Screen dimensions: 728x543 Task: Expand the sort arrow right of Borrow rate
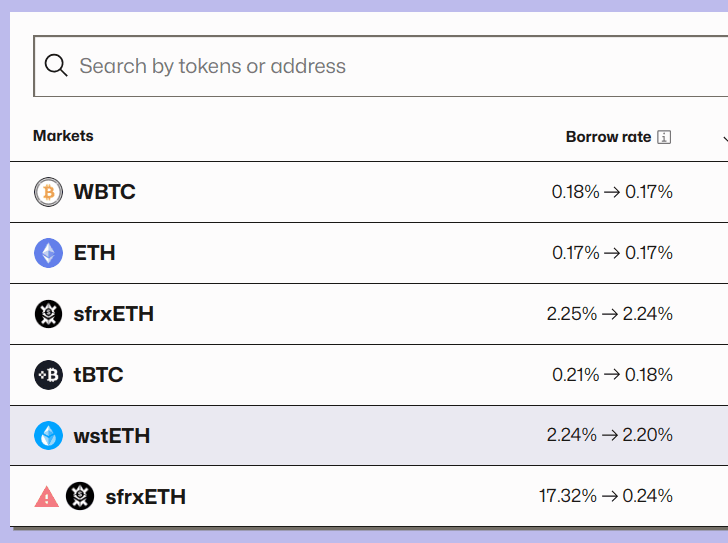pyautogui.click(x=723, y=138)
